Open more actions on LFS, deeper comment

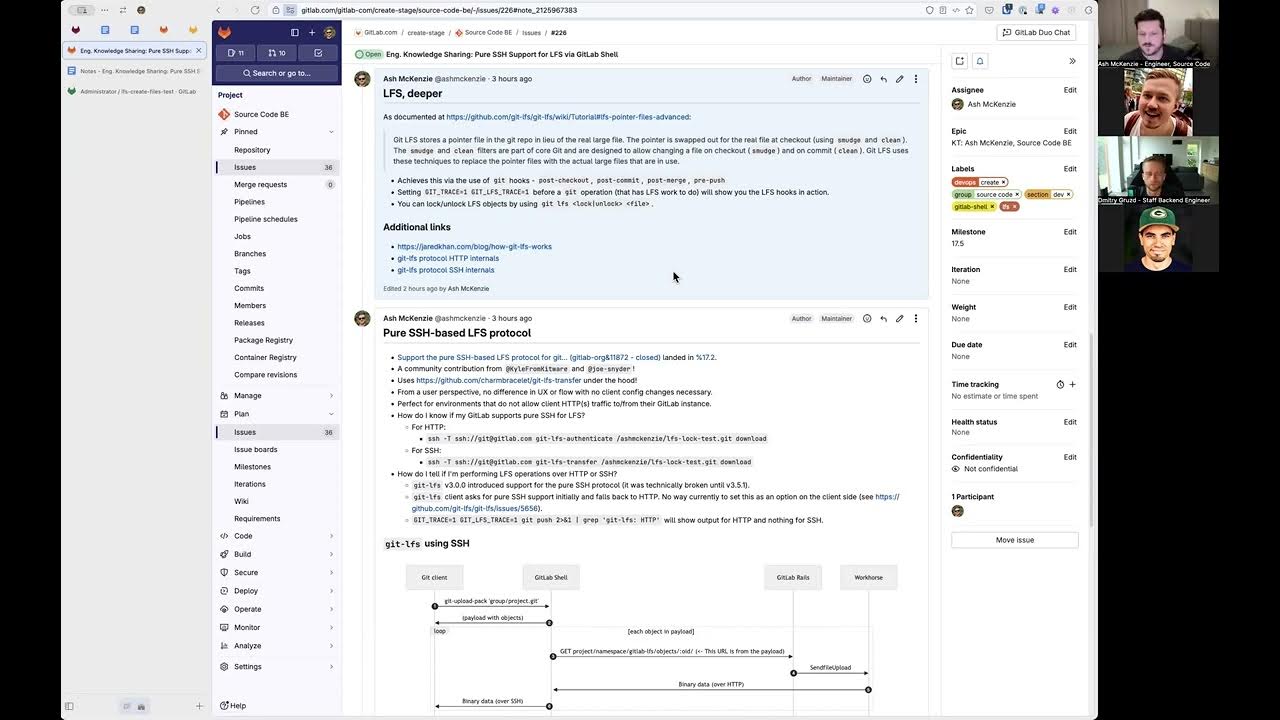pos(915,79)
